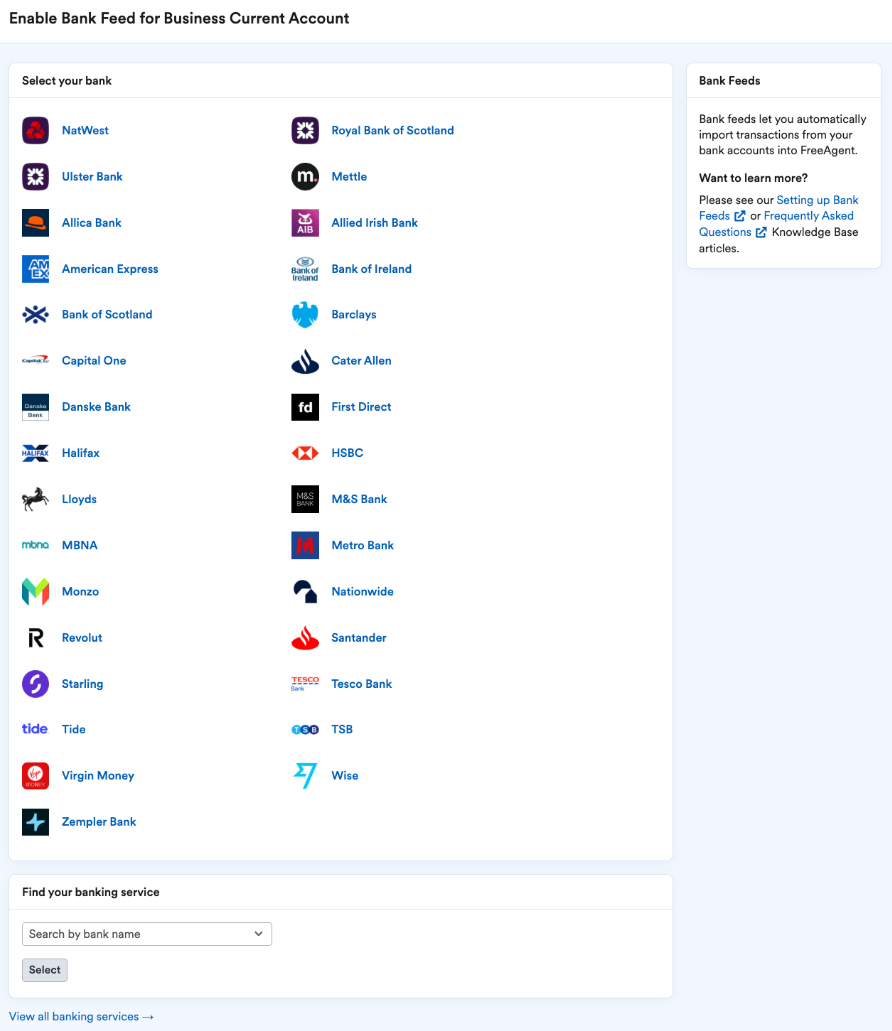Select the Monzo text link
Image resolution: width=892 pixels, height=1031 pixels.
80,591
